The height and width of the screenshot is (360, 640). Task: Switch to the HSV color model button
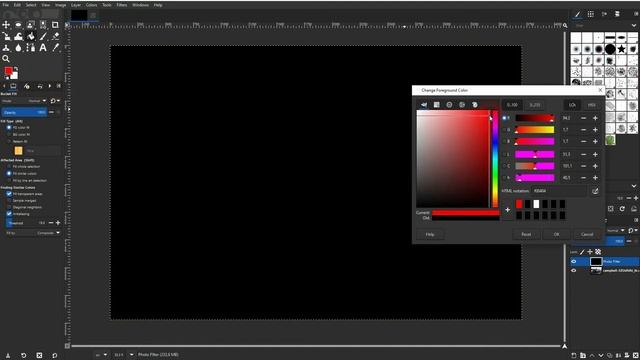click(591, 105)
